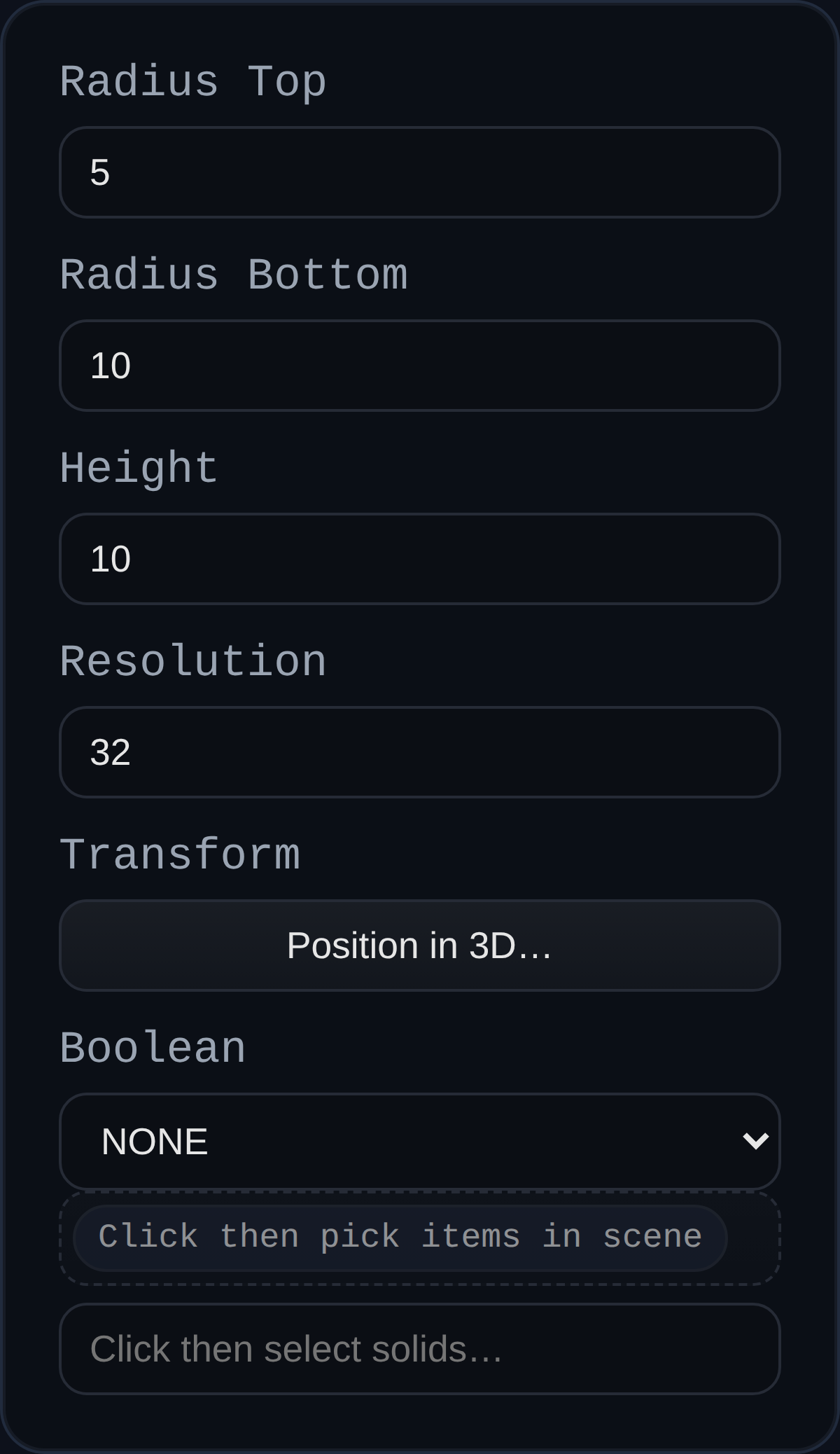Viewport: 840px width, 1454px height.
Task: Select the Boolean operation selector showing NONE
Action: 419,1140
